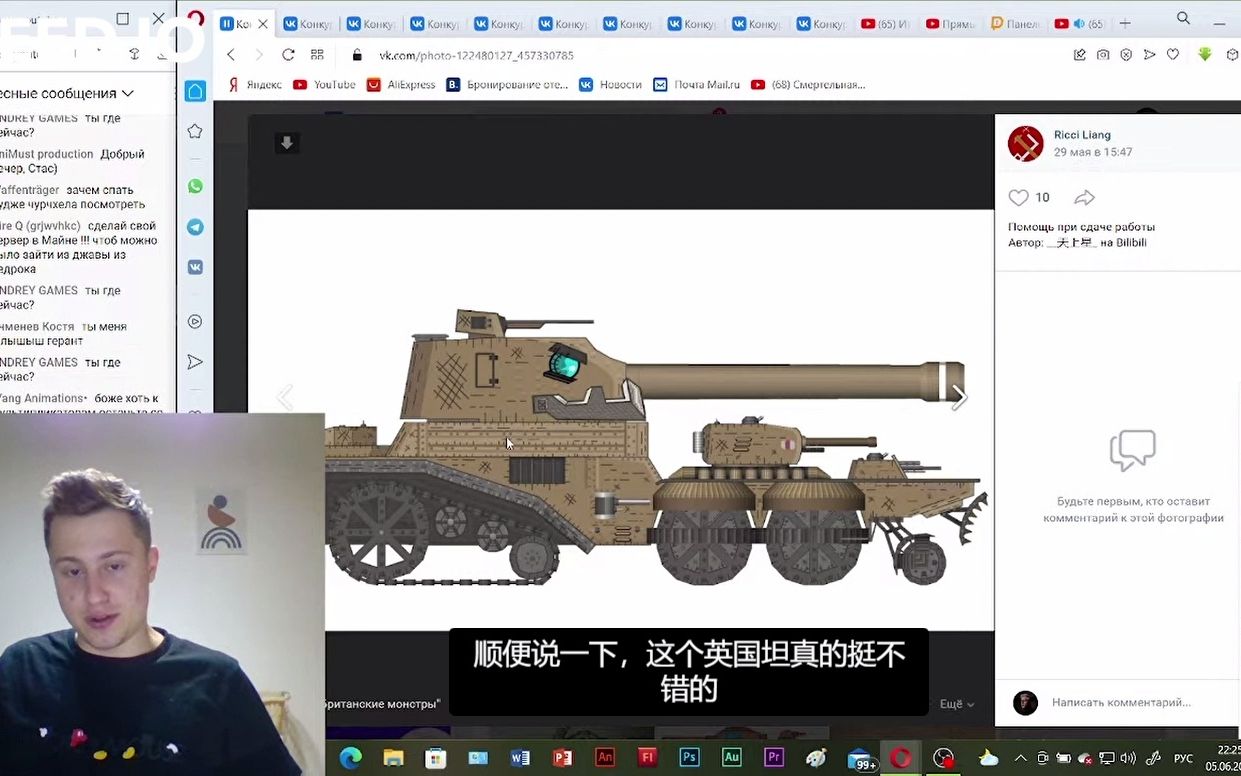Take a snapshot with the camera icon
The image size is (1241, 776).
1103,55
